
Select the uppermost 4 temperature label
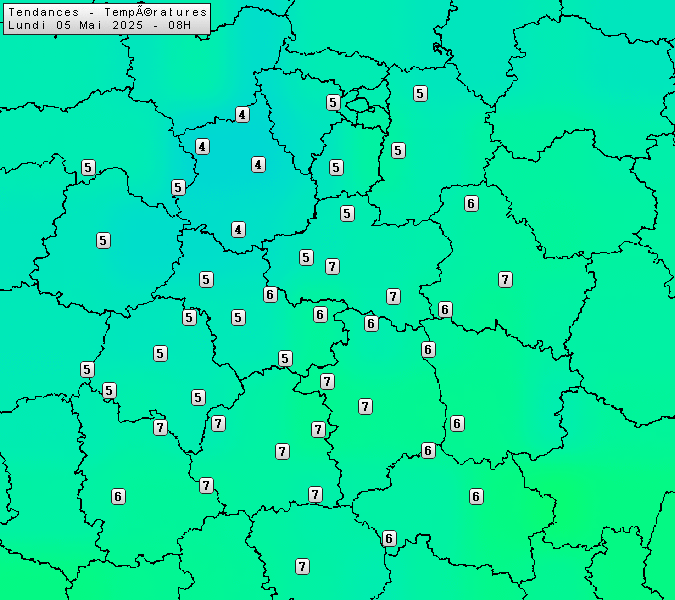pos(242,114)
